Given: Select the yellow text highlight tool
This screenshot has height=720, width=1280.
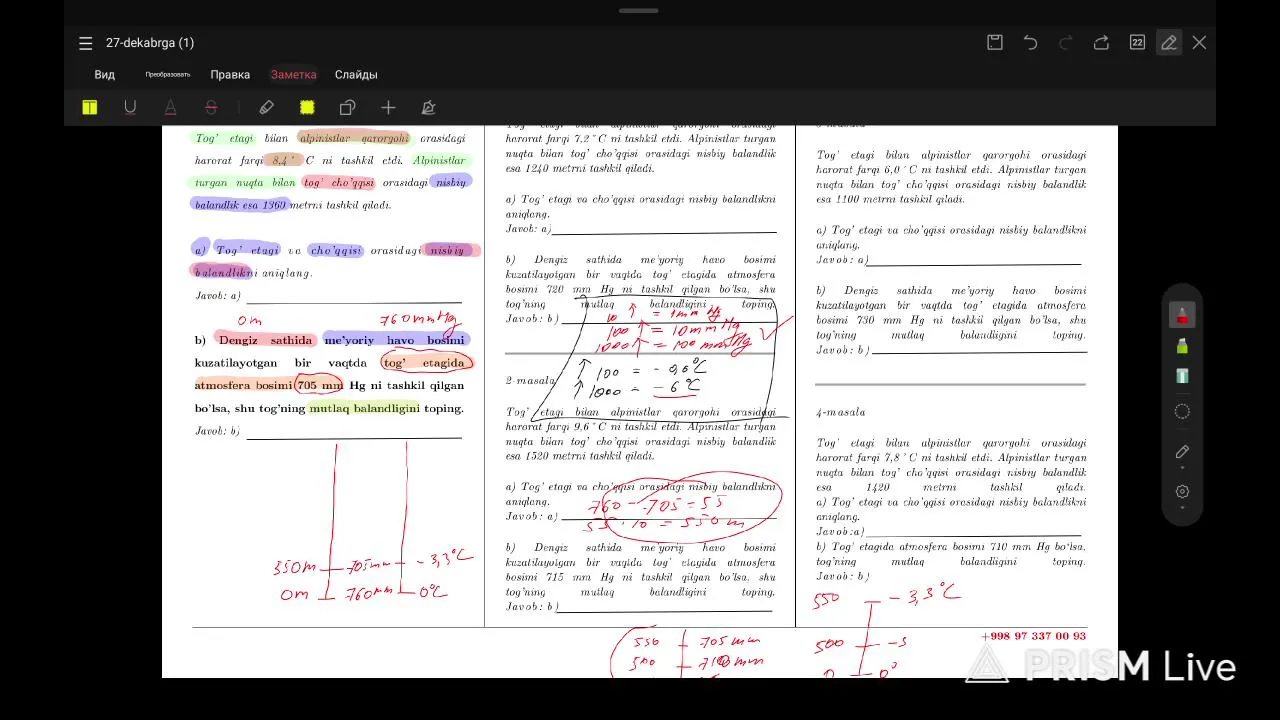Looking at the screenshot, I should (x=90, y=107).
